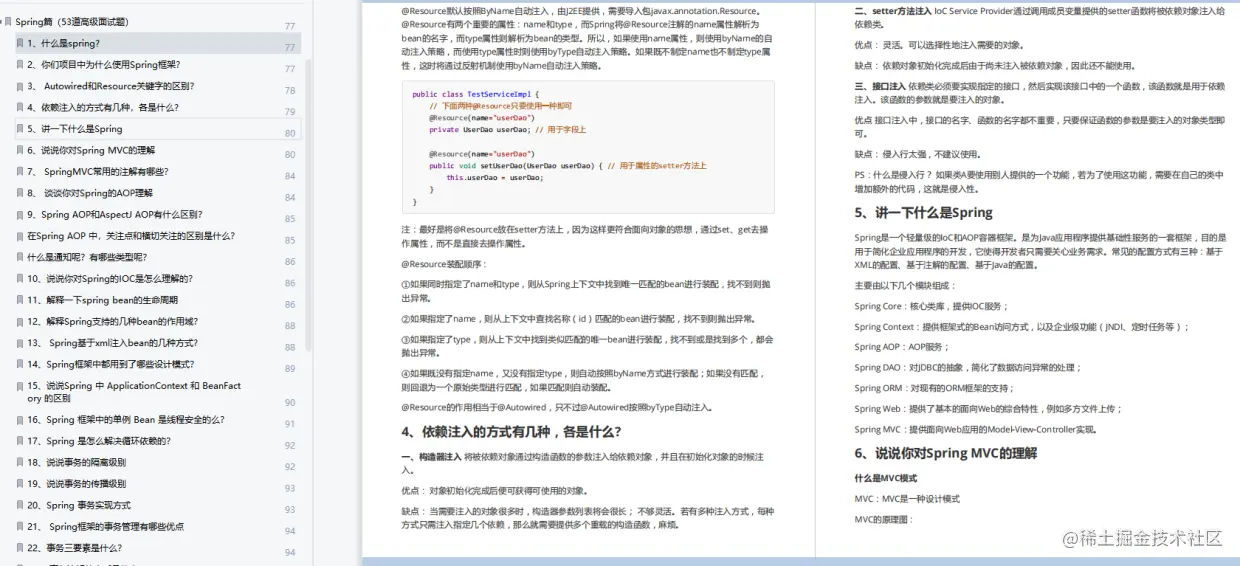Click bookmark icon for Spring框架的事务管理有哪些优点
Screen dimensions: 1240x566
[19, 527]
